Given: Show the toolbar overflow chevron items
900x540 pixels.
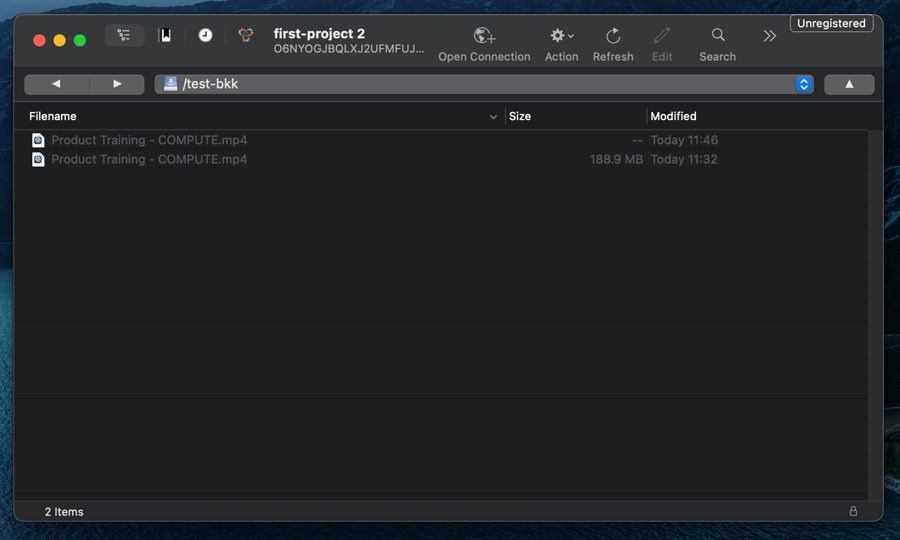Looking at the screenshot, I should coord(769,36).
